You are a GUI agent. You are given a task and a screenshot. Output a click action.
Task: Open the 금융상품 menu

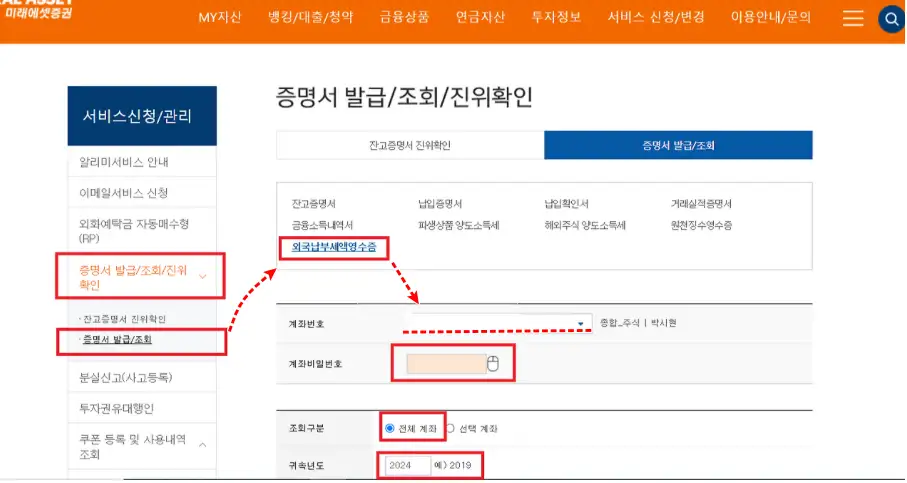tap(404, 17)
